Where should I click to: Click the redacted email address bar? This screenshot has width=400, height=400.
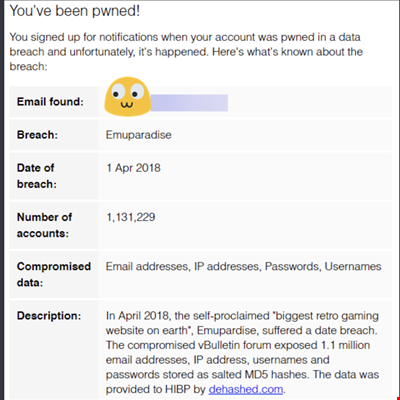189,103
